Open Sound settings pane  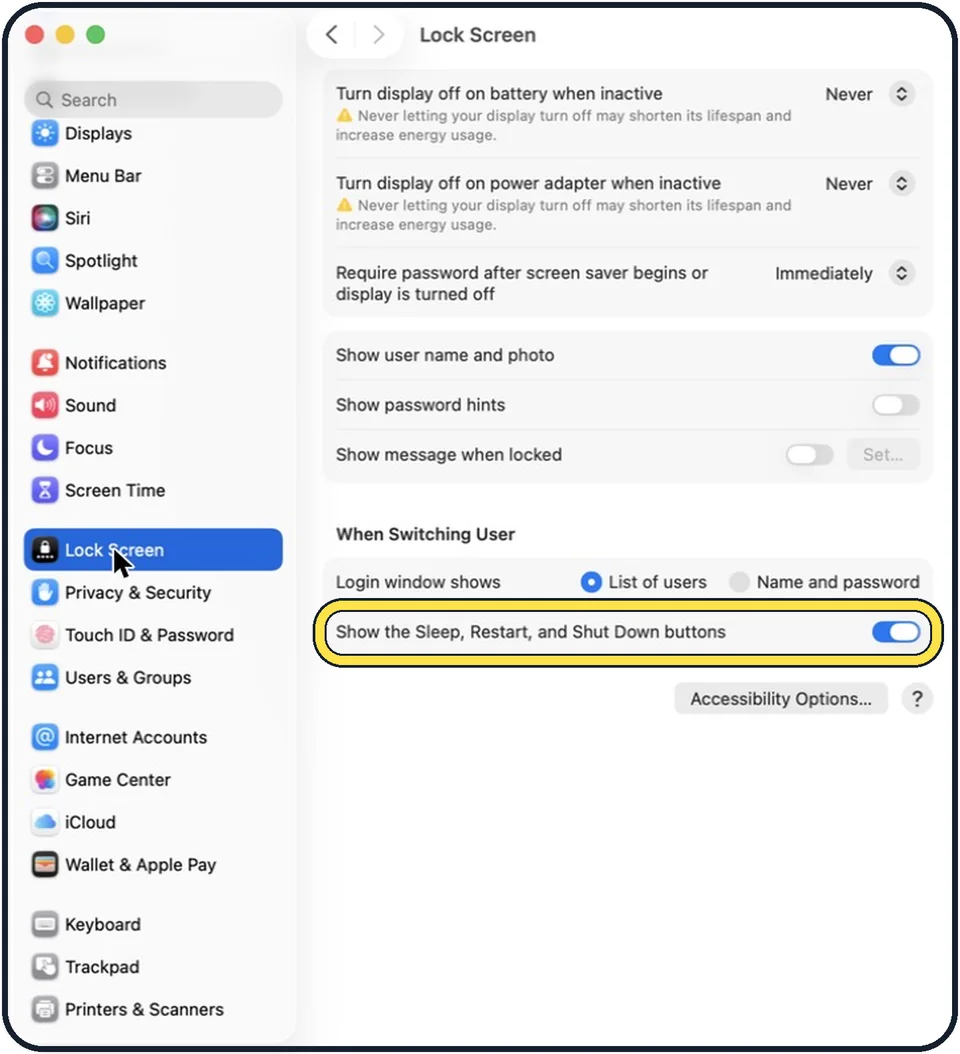click(x=153, y=405)
